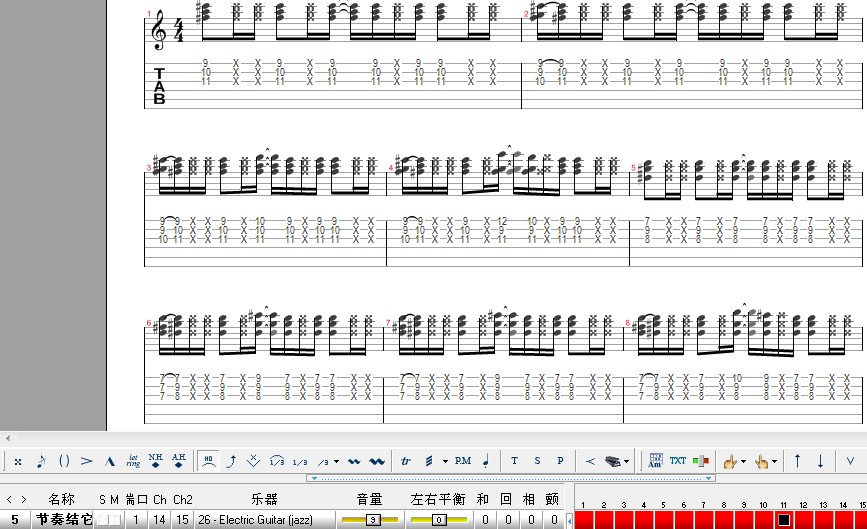This screenshot has height=529, width=867.
Task: Click the tapping (T) button
Action: 515,461
